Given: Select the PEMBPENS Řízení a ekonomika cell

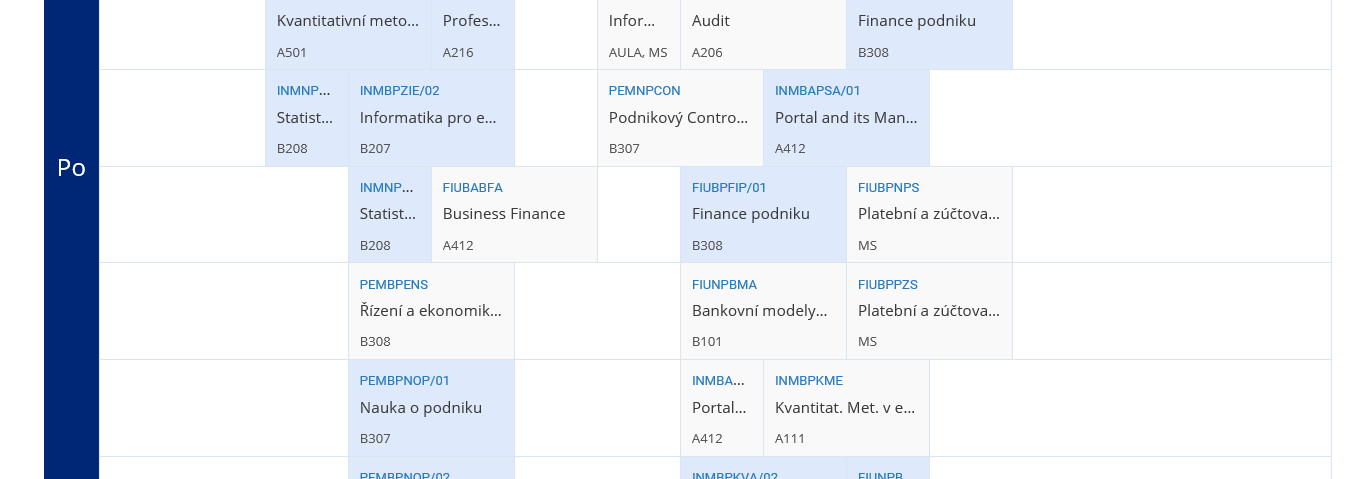Looking at the screenshot, I should (431, 311).
